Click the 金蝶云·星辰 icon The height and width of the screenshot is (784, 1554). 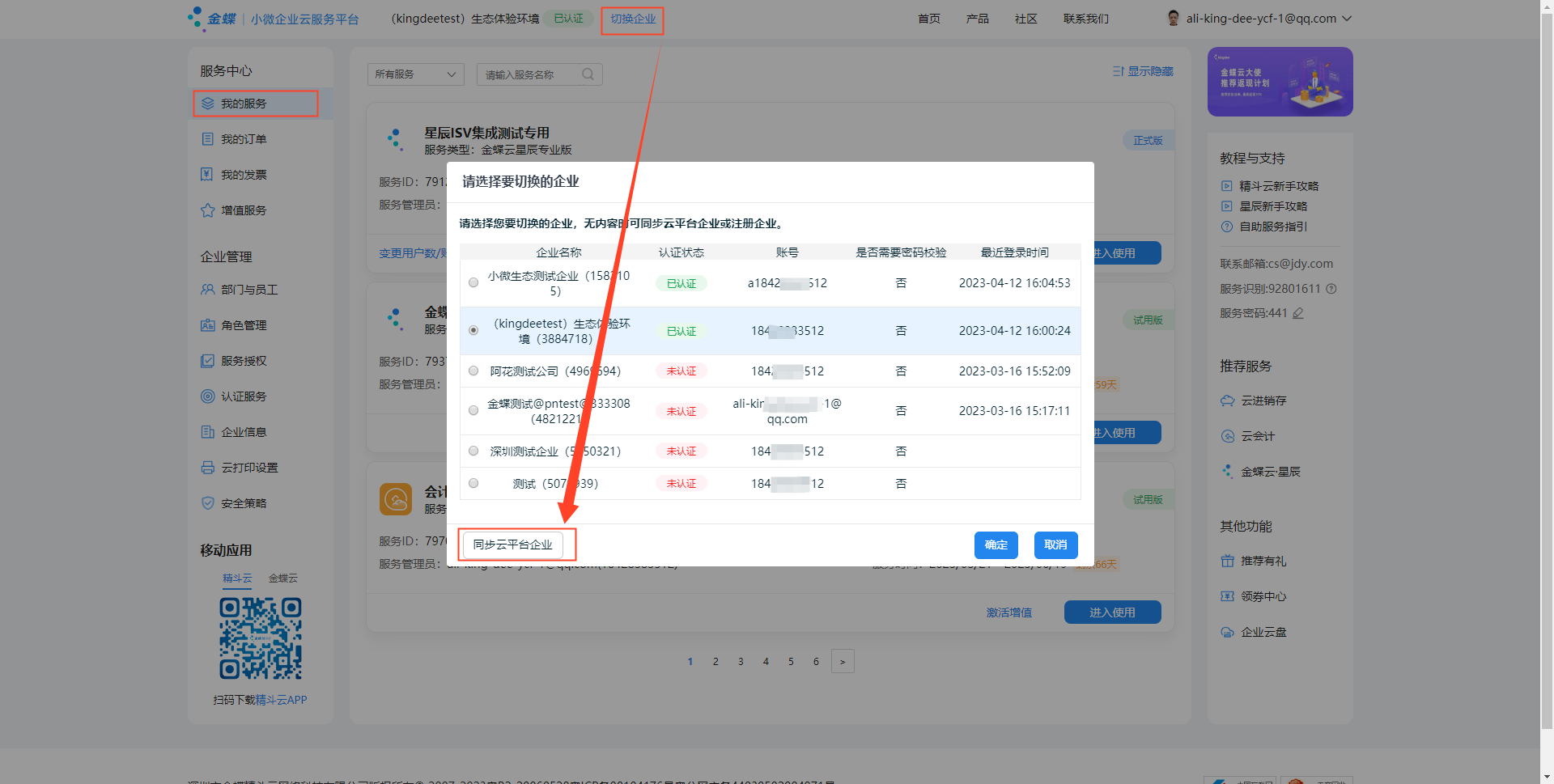(1228, 472)
